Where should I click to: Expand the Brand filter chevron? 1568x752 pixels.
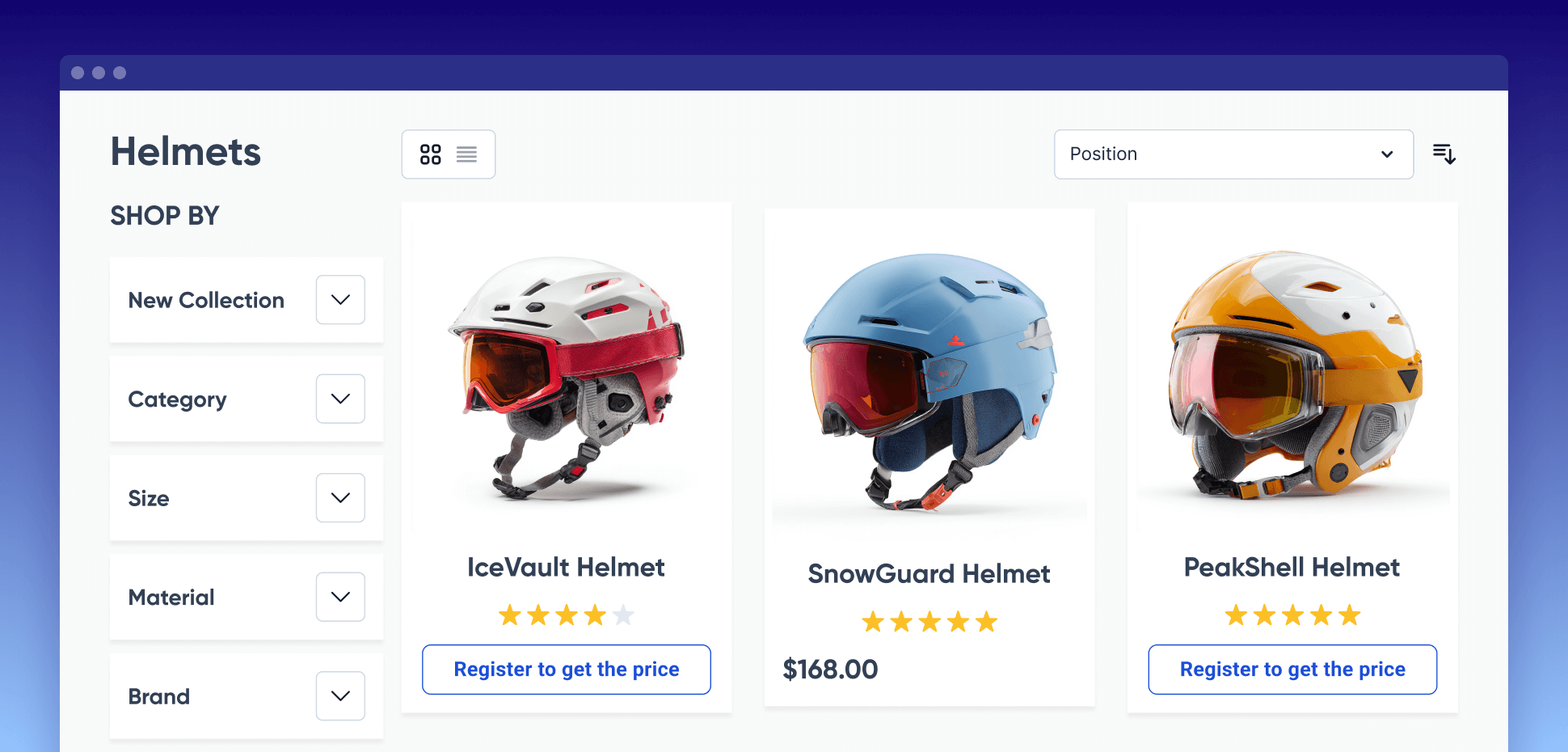point(340,696)
